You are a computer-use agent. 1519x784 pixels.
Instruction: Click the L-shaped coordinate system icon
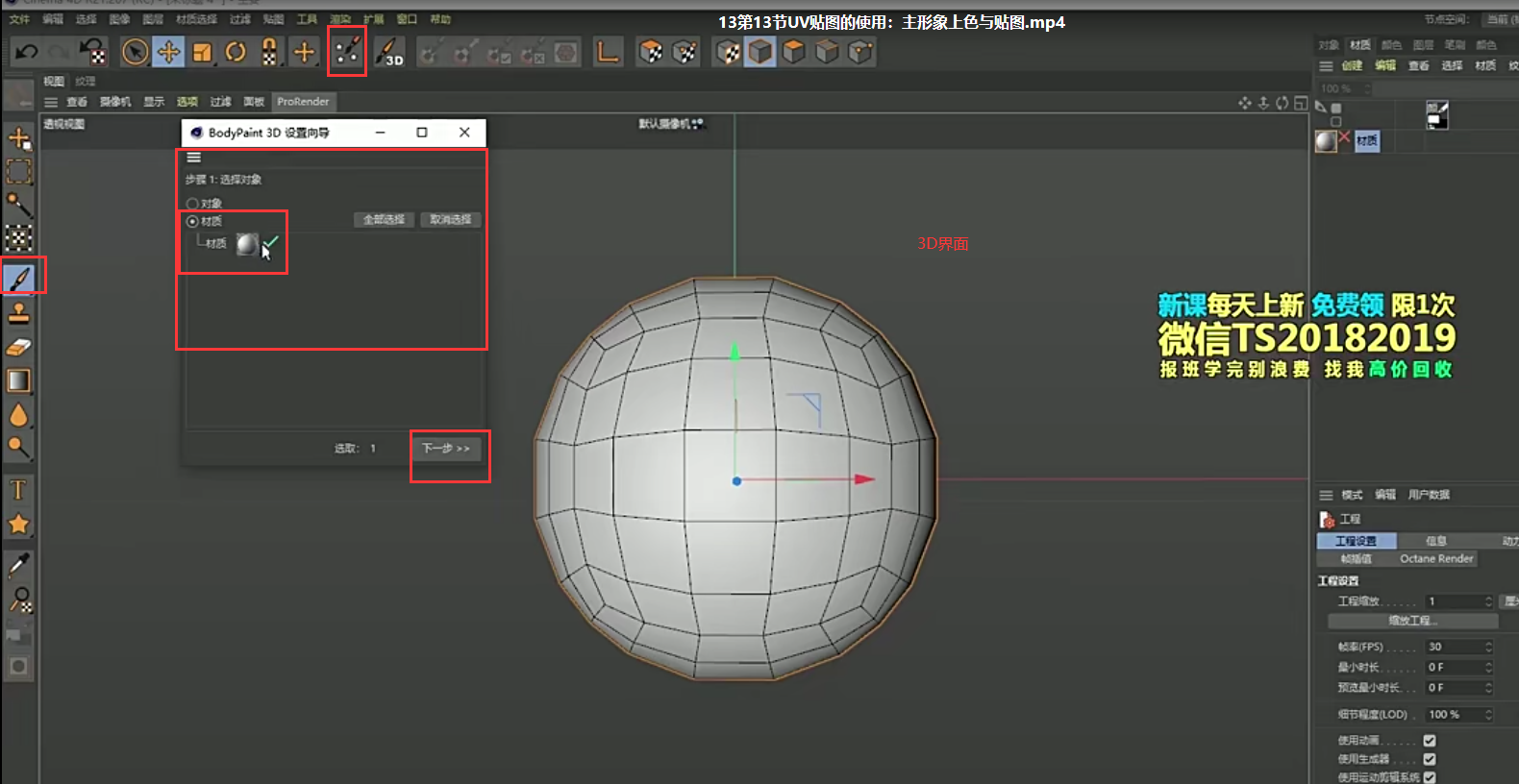pos(608,52)
